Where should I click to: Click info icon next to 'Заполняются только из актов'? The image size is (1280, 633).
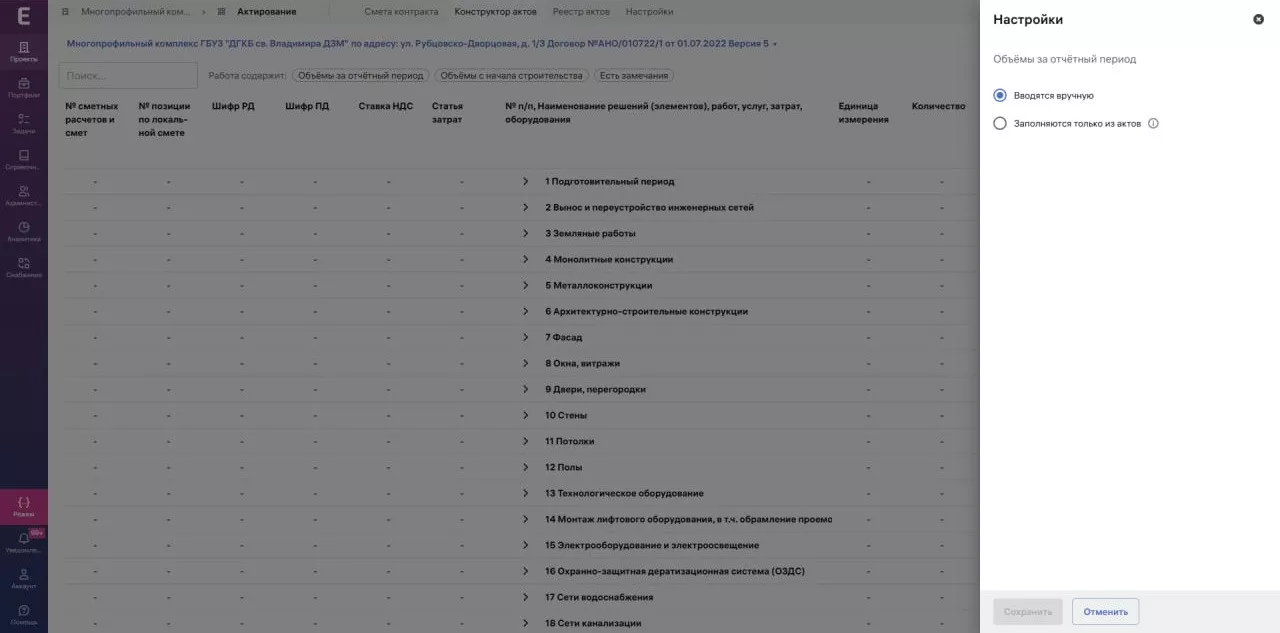1153,124
